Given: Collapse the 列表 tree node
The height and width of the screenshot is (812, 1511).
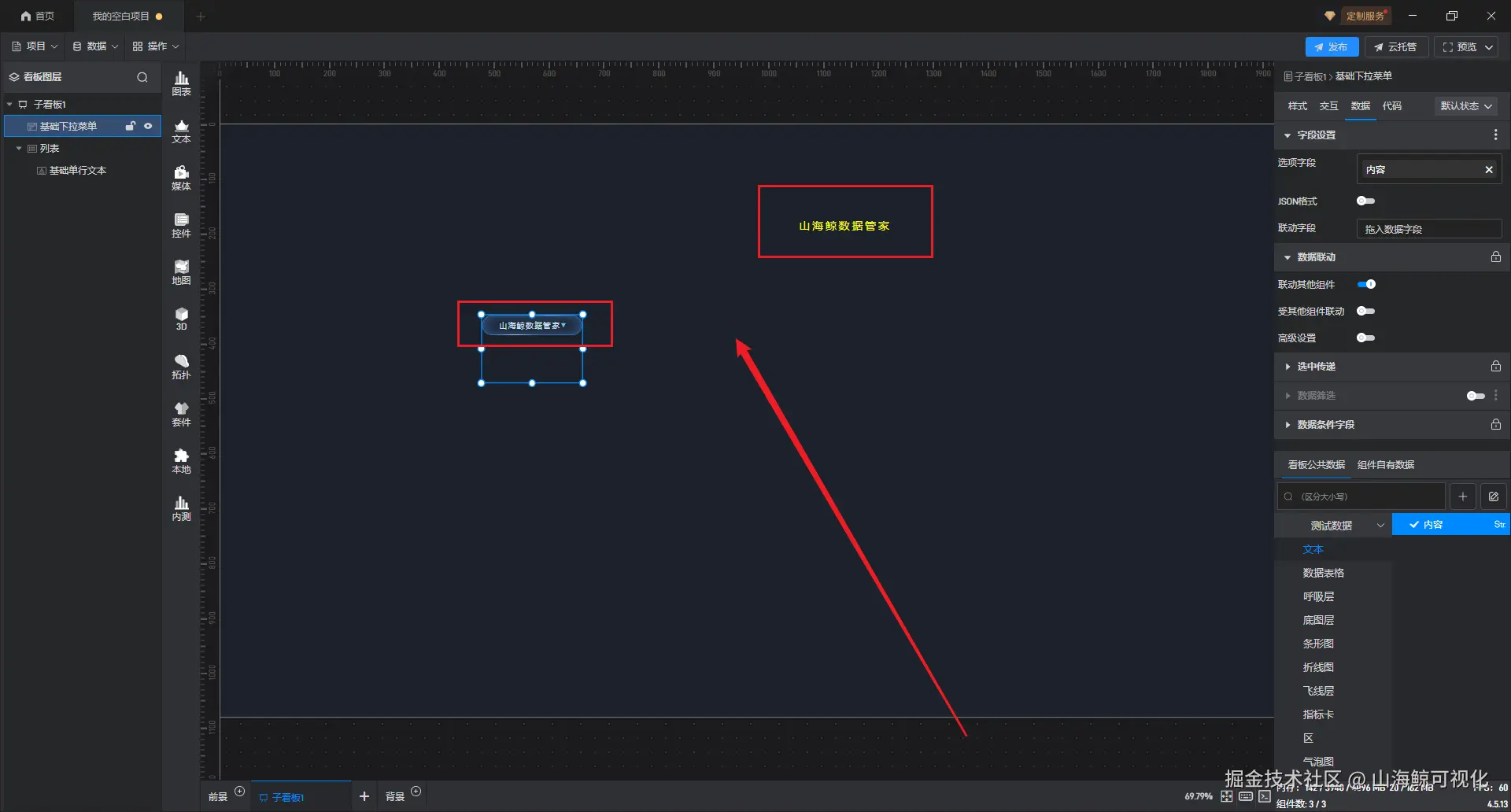Looking at the screenshot, I should pyautogui.click(x=19, y=149).
